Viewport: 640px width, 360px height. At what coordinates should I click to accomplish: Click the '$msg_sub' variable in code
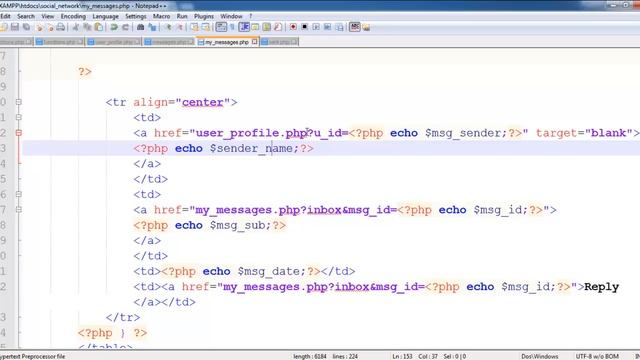237,225
